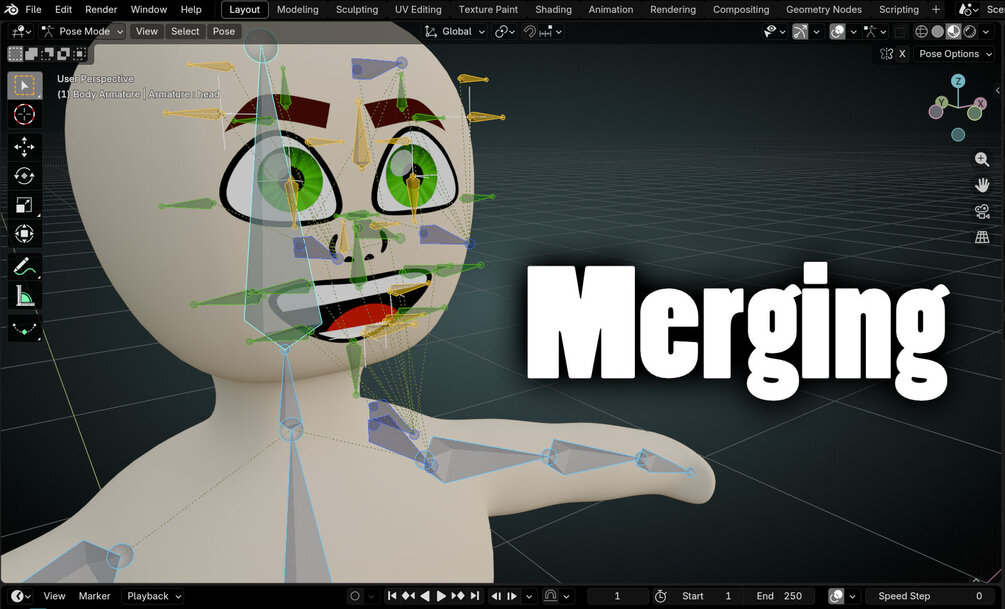Click the Start frame field

pyautogui.click(x=706, y=596)
